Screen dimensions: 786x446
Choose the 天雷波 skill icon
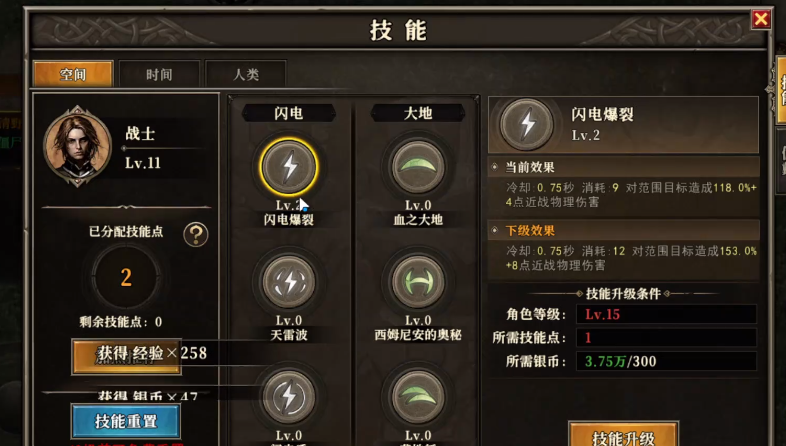tap(289, 282)
